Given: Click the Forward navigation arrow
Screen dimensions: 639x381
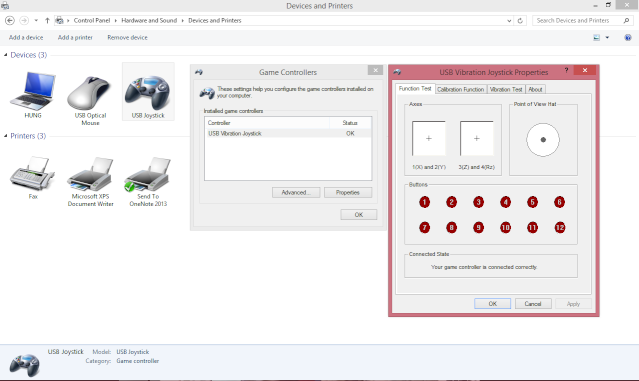Looking at the screenshot, I should pyautogui.click(x=24, y=20).
